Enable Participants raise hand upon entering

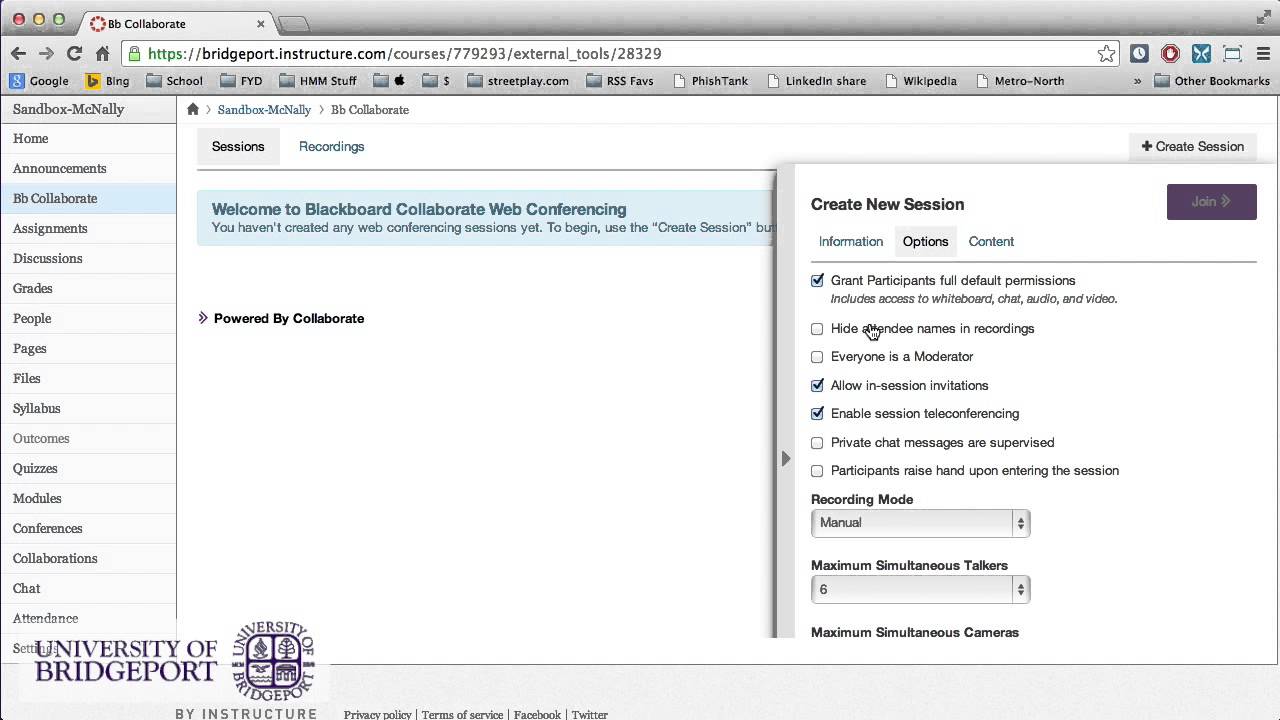tap(817, 471)
